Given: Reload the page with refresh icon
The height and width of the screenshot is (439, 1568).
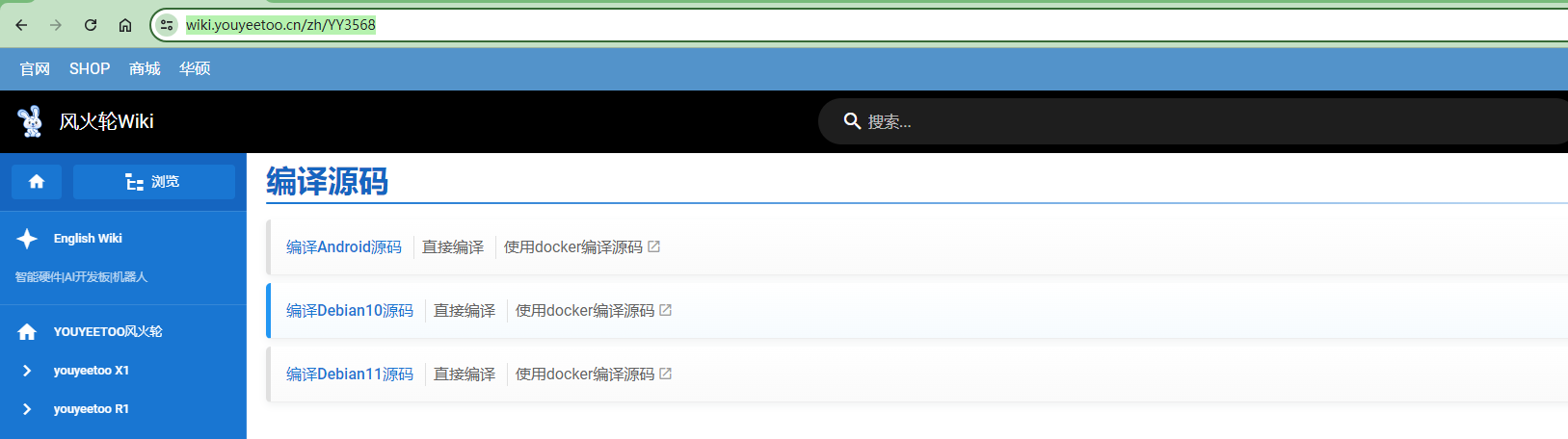Looking at the screenshot, I should pos(91,25).
